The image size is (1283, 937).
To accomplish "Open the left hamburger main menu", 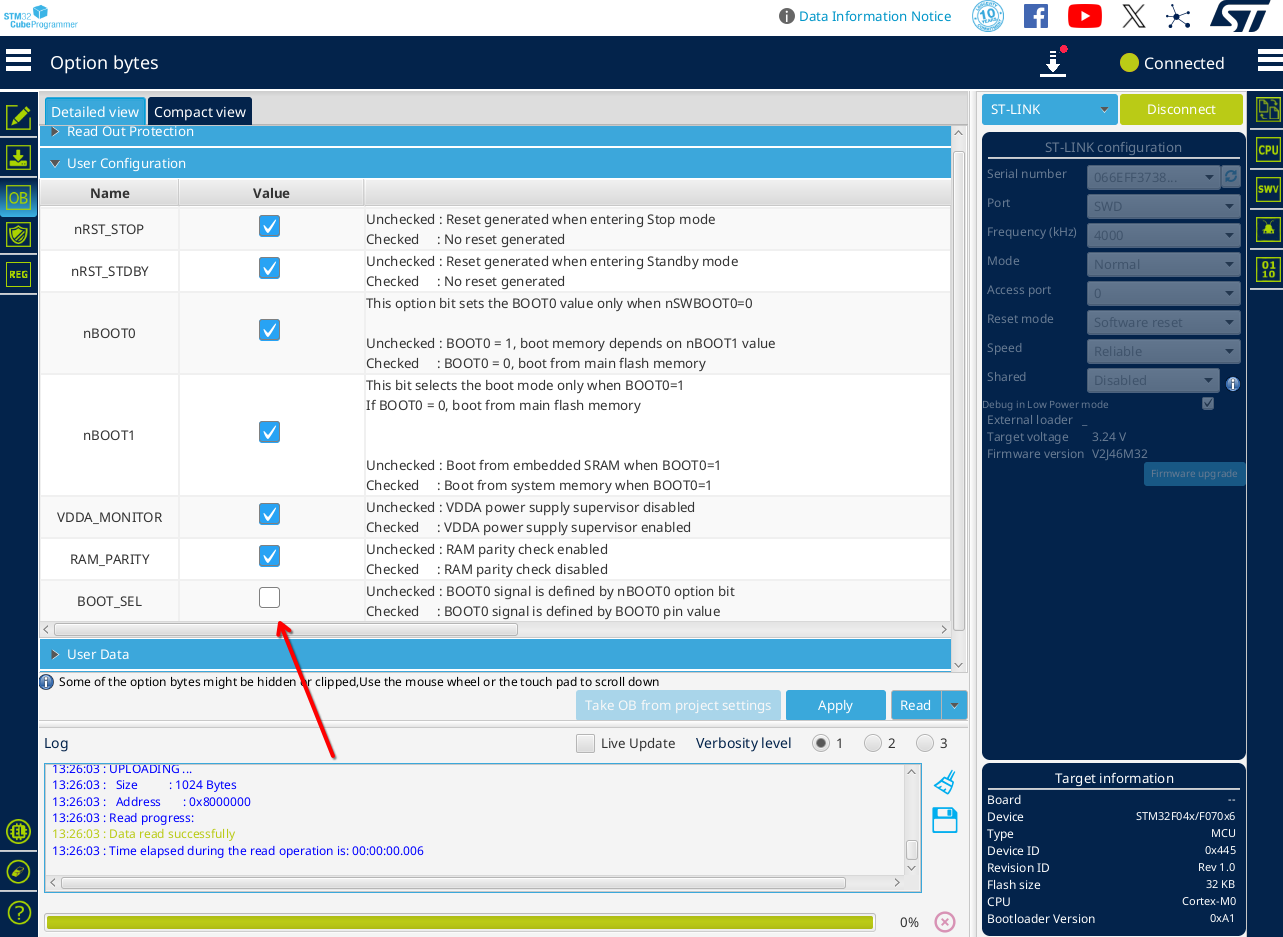I will 18,62.
